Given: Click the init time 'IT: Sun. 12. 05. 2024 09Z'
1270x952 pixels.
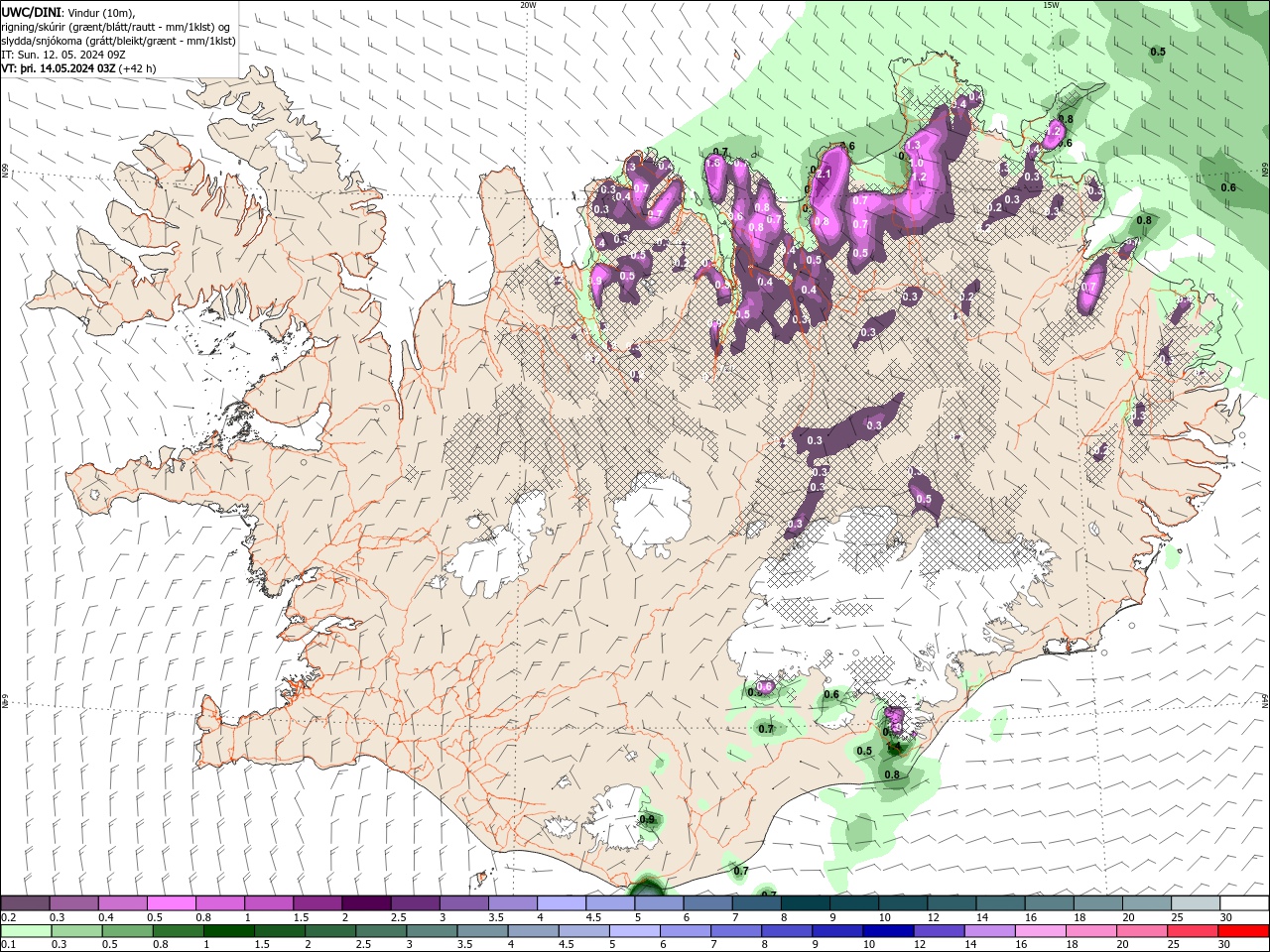Looking at the screenshot, I should click(x=62, y=55).
